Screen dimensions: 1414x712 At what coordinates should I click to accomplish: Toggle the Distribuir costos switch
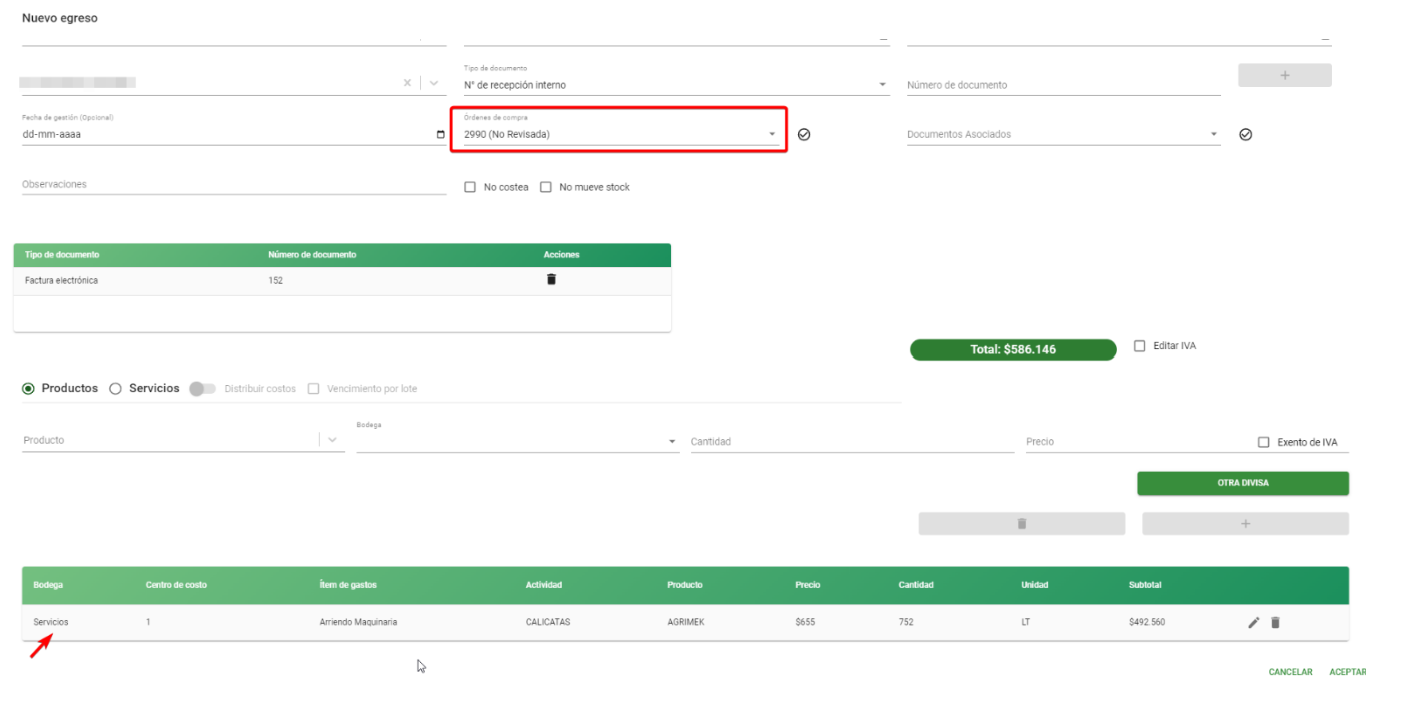202,388
